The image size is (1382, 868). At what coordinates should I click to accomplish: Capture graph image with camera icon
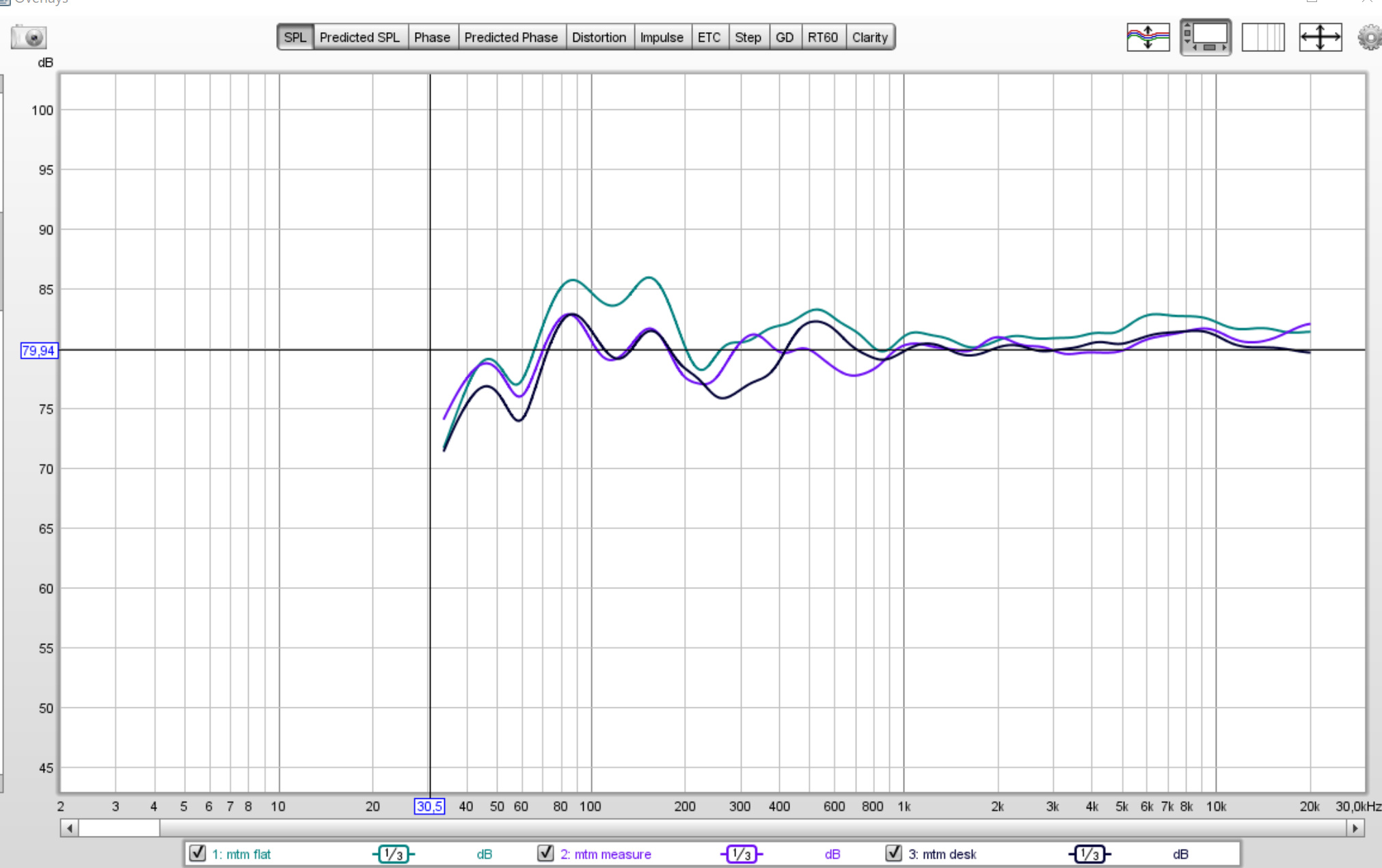coord(29,37)
